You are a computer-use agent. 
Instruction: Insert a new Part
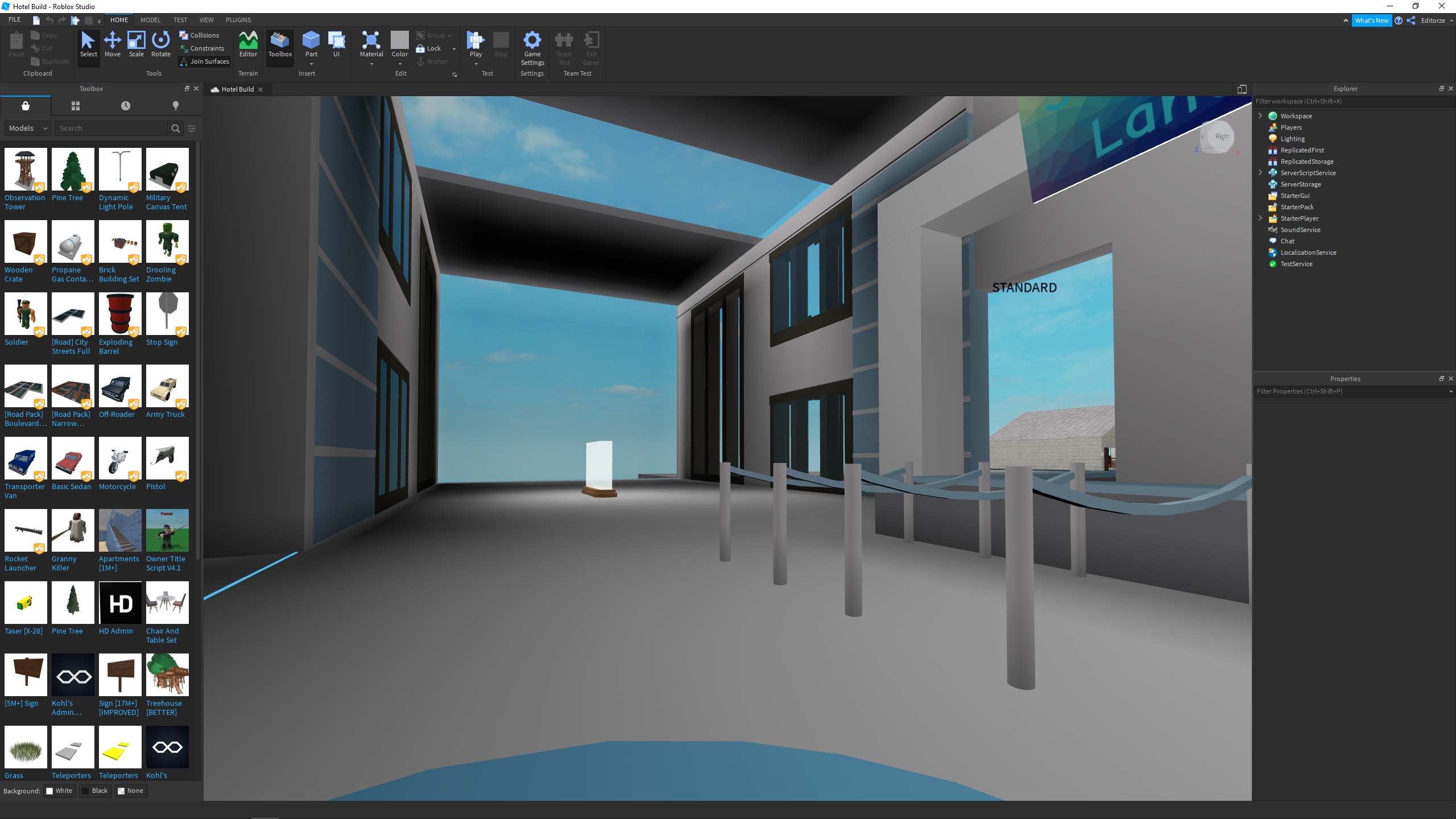[311, 41]
